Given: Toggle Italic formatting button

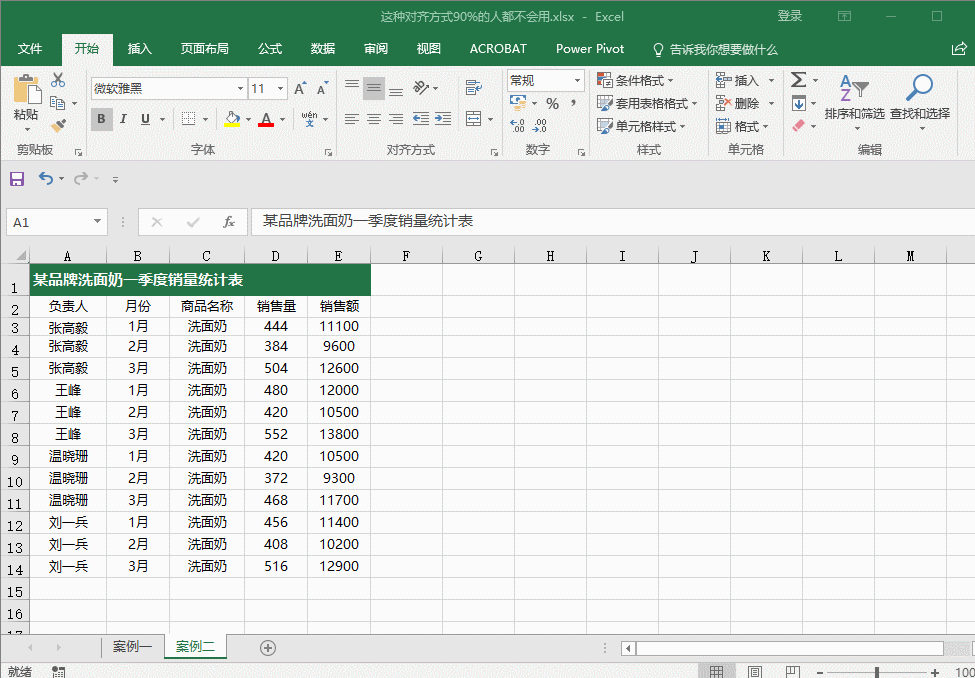Looking at the screenshot, I should click(x=123, y=119).
